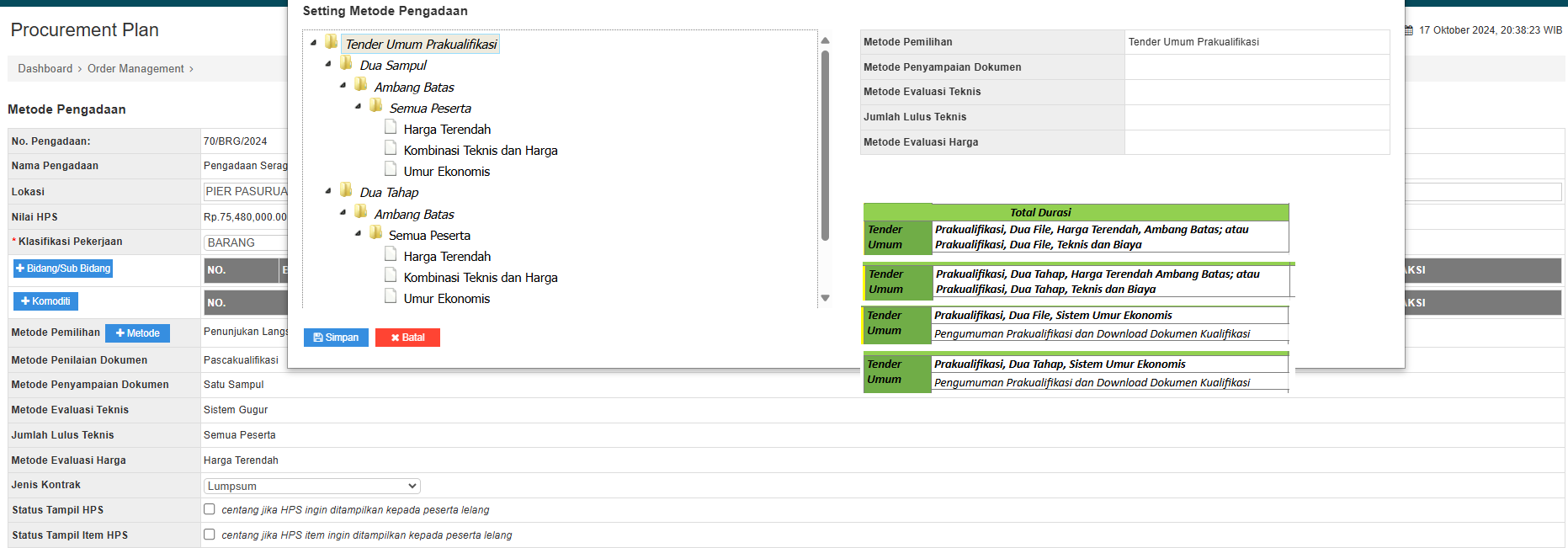Click the Metode Penyampaian Dokumen dialog label
This screenshot has height=548, width=1568.
point(942,67)
